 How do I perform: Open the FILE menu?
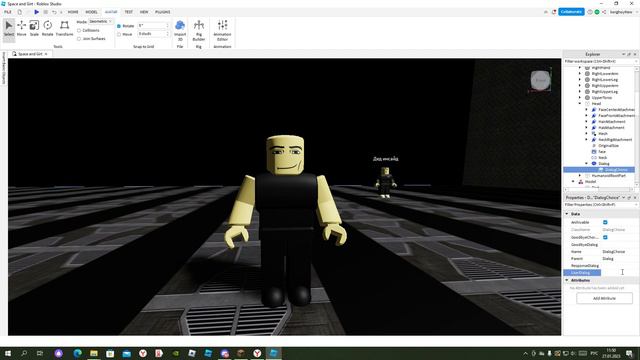pyautogui.click(x=8, y=12)
